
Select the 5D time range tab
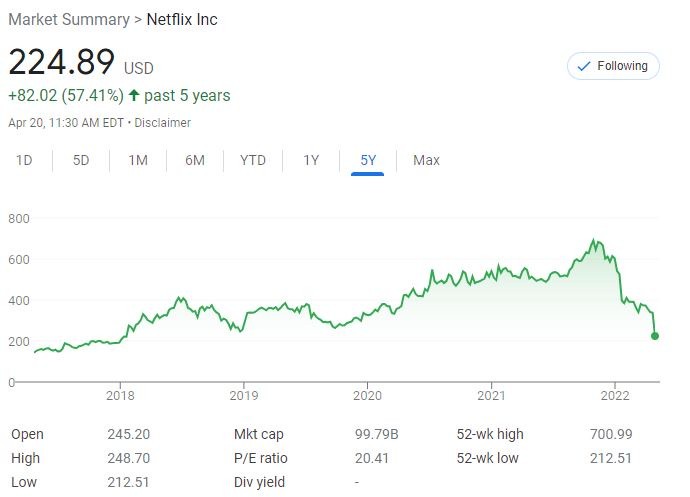81,160
